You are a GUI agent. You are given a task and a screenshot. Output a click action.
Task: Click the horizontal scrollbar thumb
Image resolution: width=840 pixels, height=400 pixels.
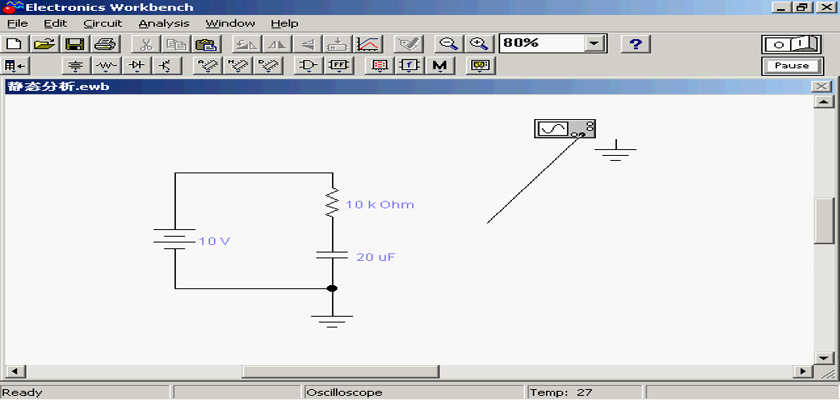click(341, 371)
